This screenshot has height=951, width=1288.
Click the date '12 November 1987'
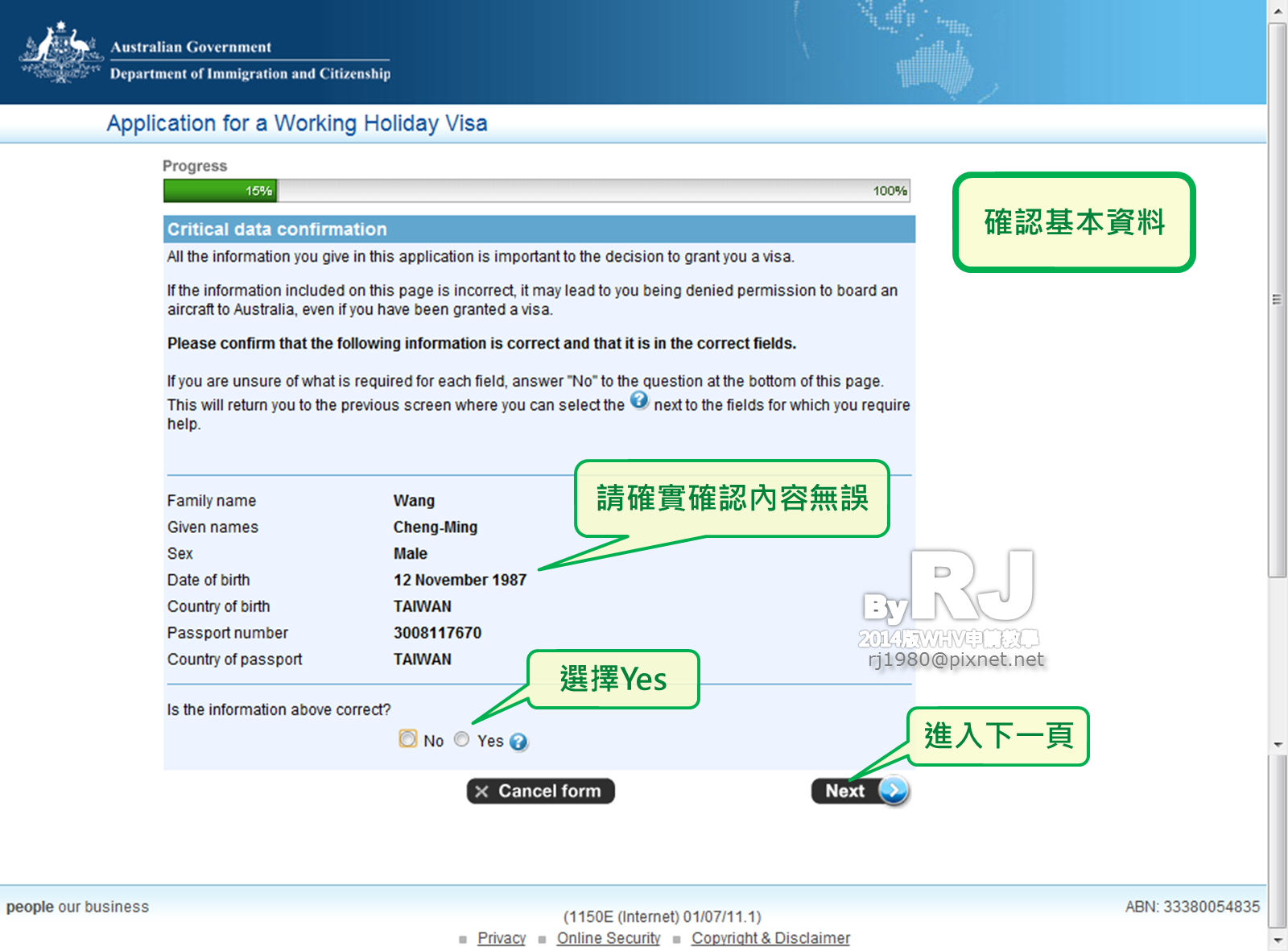coord(460,581)
